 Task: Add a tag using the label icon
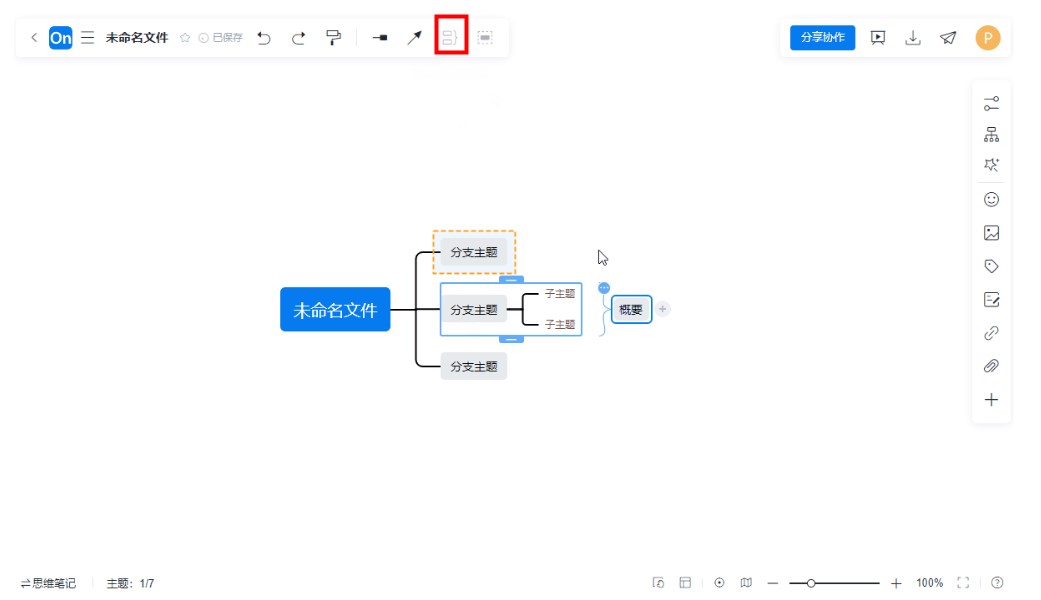pos(991,266)
